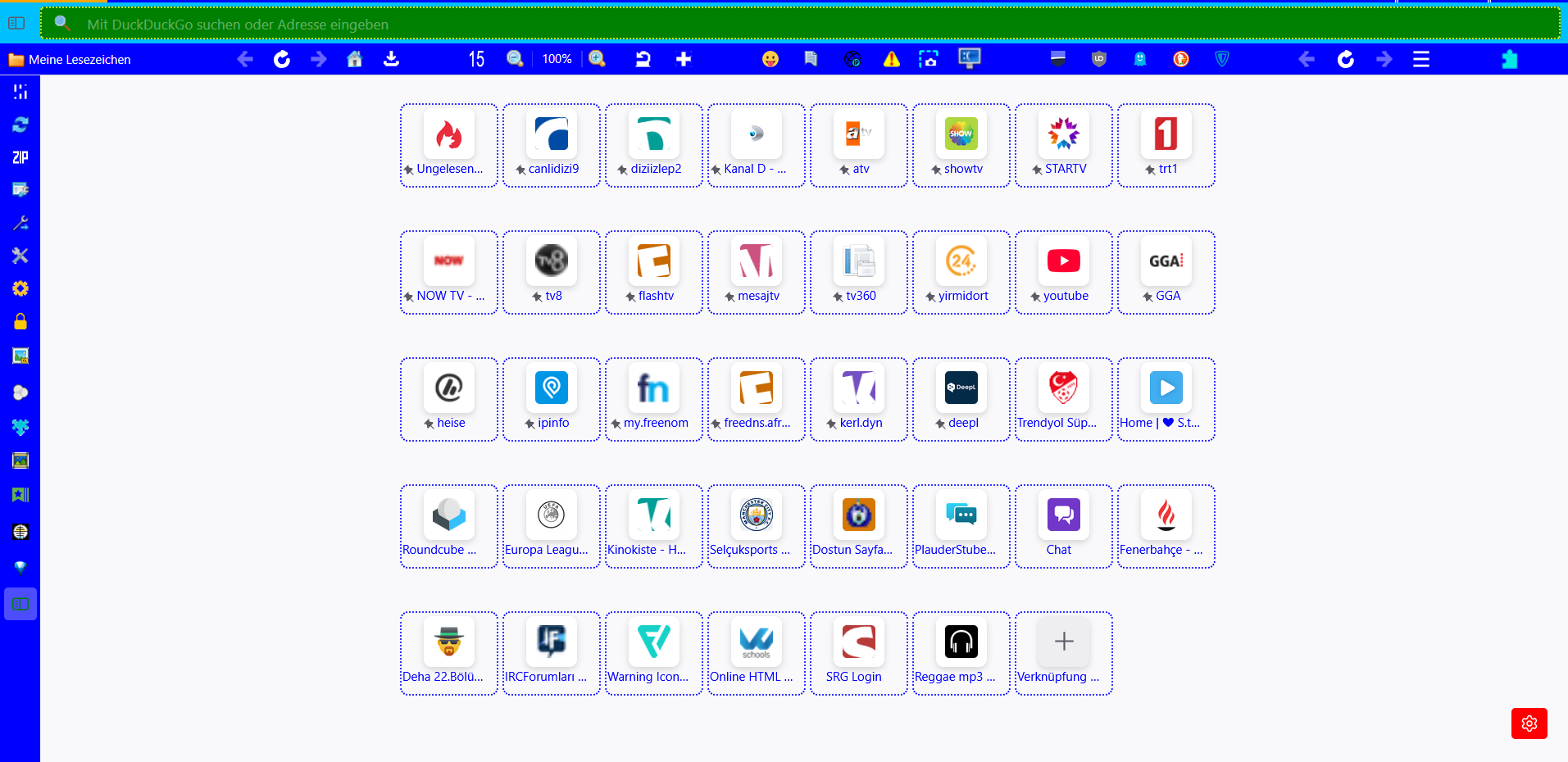
Task: Open the IRCForumları shortcut tile
Action: (552, 653)
